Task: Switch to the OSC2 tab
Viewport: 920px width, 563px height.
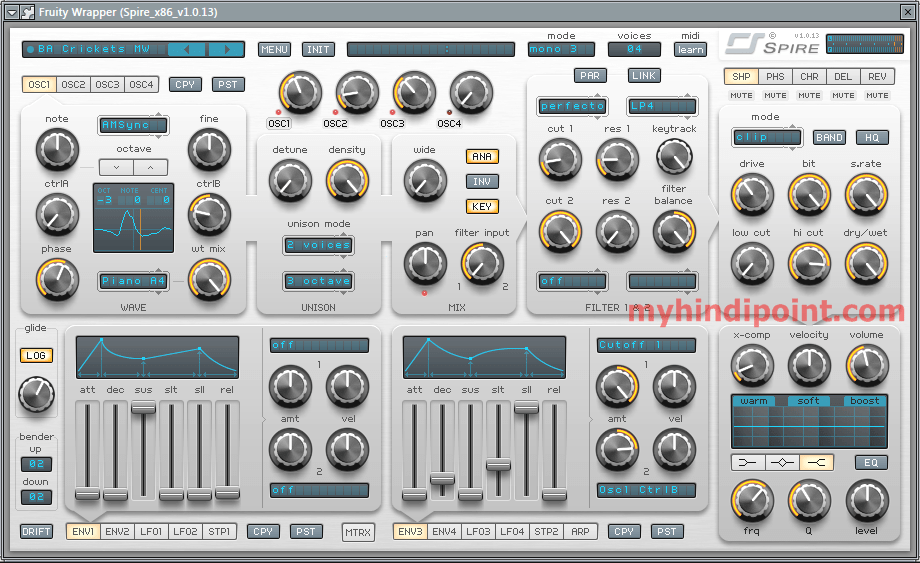Action: (x=73, y=84)
